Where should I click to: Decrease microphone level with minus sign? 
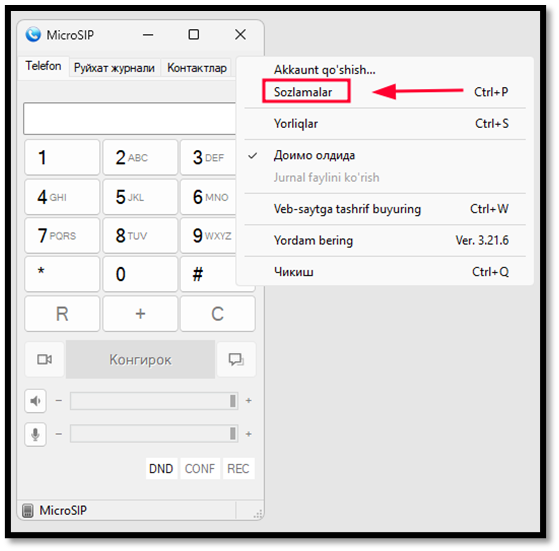coord(59,434)
